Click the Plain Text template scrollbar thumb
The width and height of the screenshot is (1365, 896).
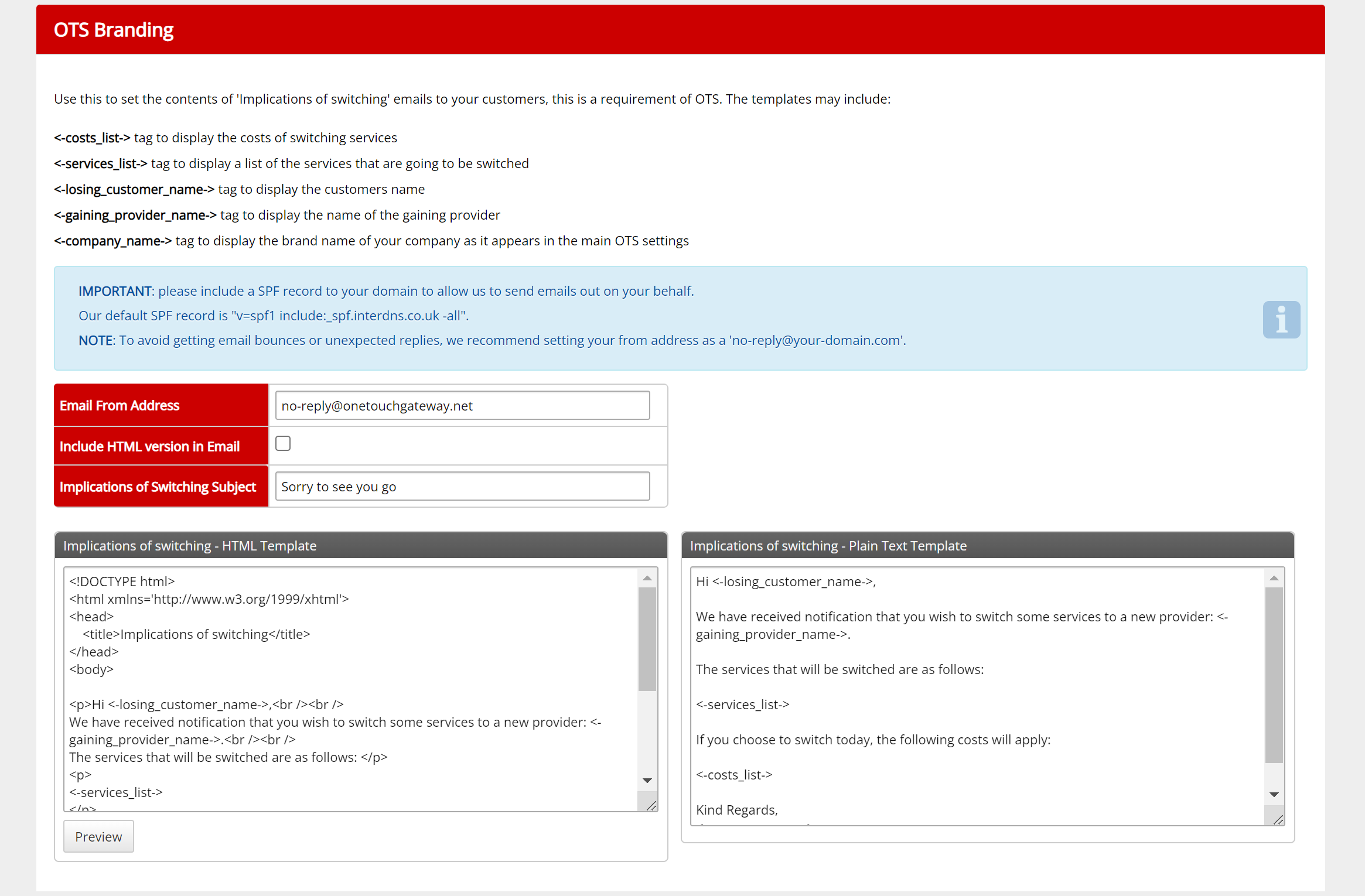(x=1274, y=675)
